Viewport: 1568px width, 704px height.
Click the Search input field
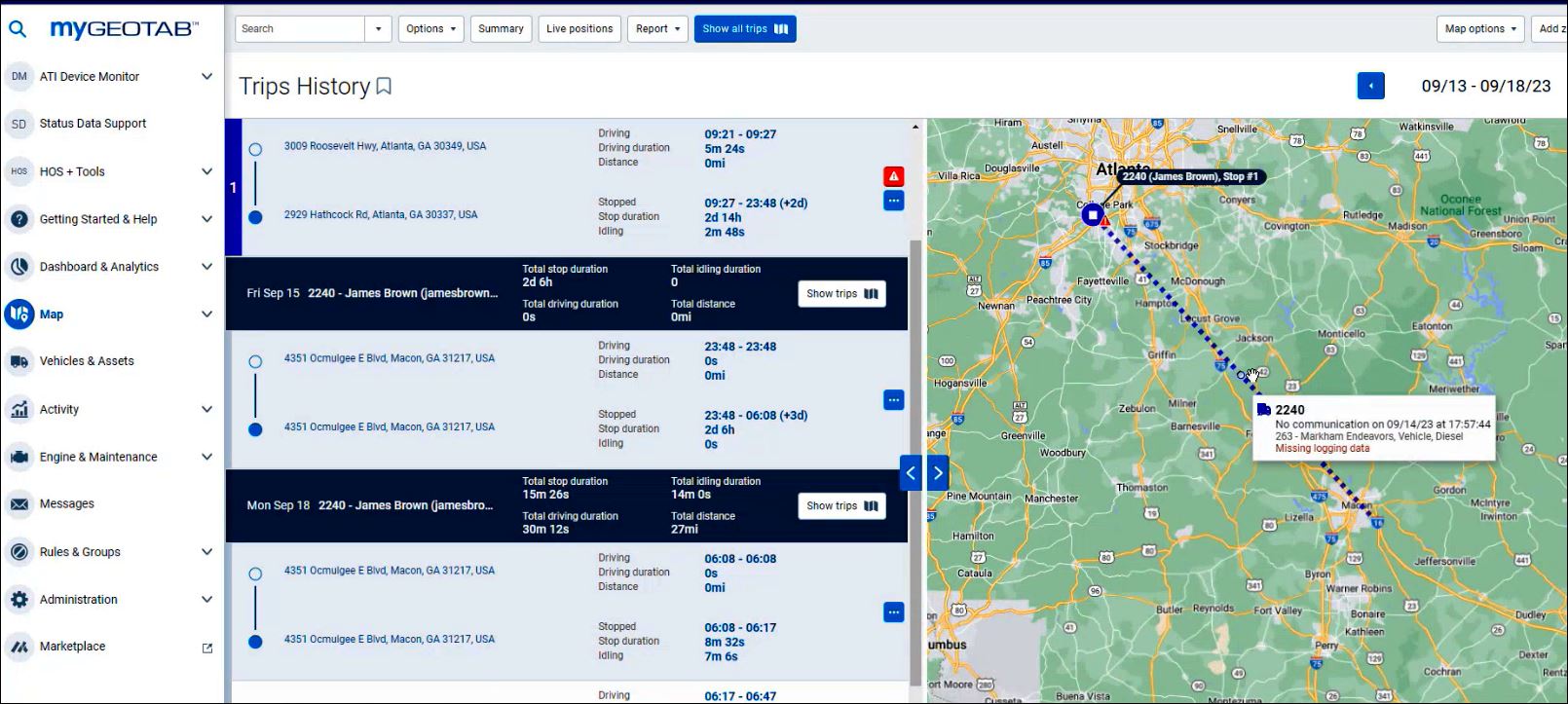[x=300, y=29]
